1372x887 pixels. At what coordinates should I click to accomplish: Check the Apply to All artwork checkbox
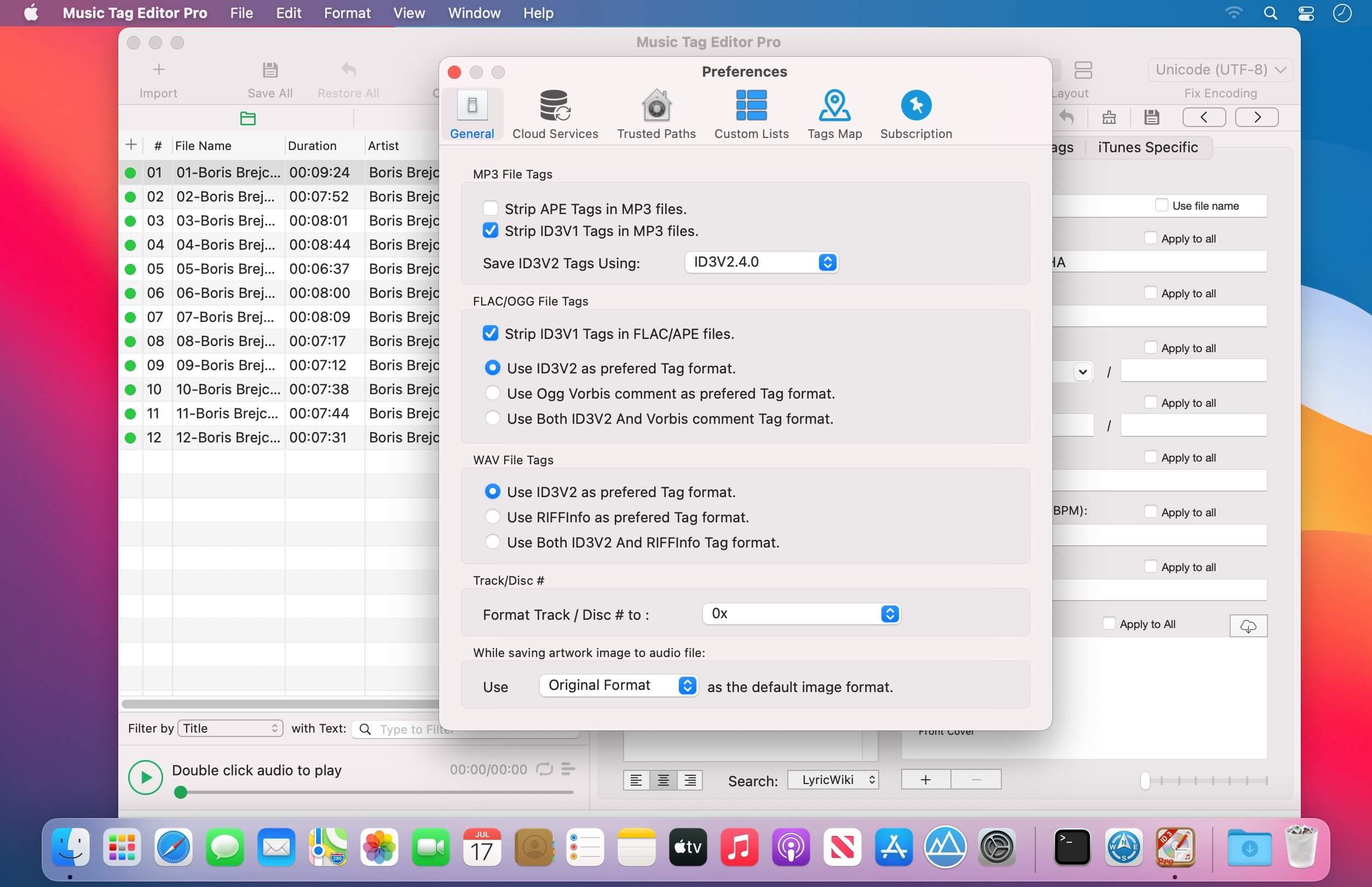tap(1108, 623)
